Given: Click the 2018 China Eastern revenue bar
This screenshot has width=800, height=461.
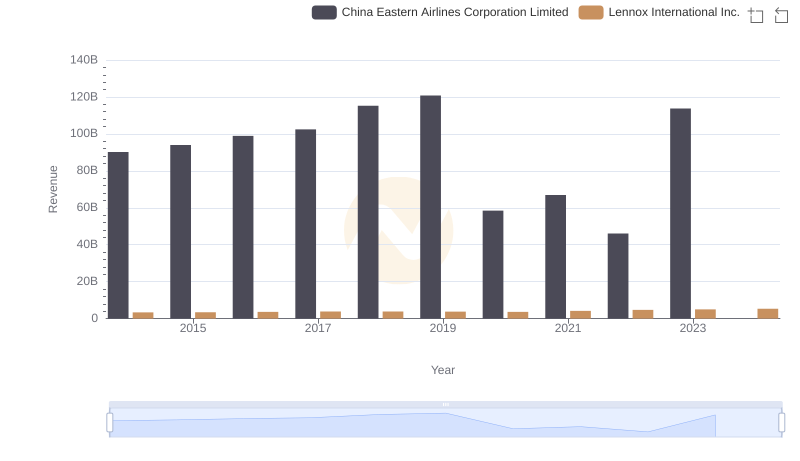Looking at the screenshot, I should point(368,212).
